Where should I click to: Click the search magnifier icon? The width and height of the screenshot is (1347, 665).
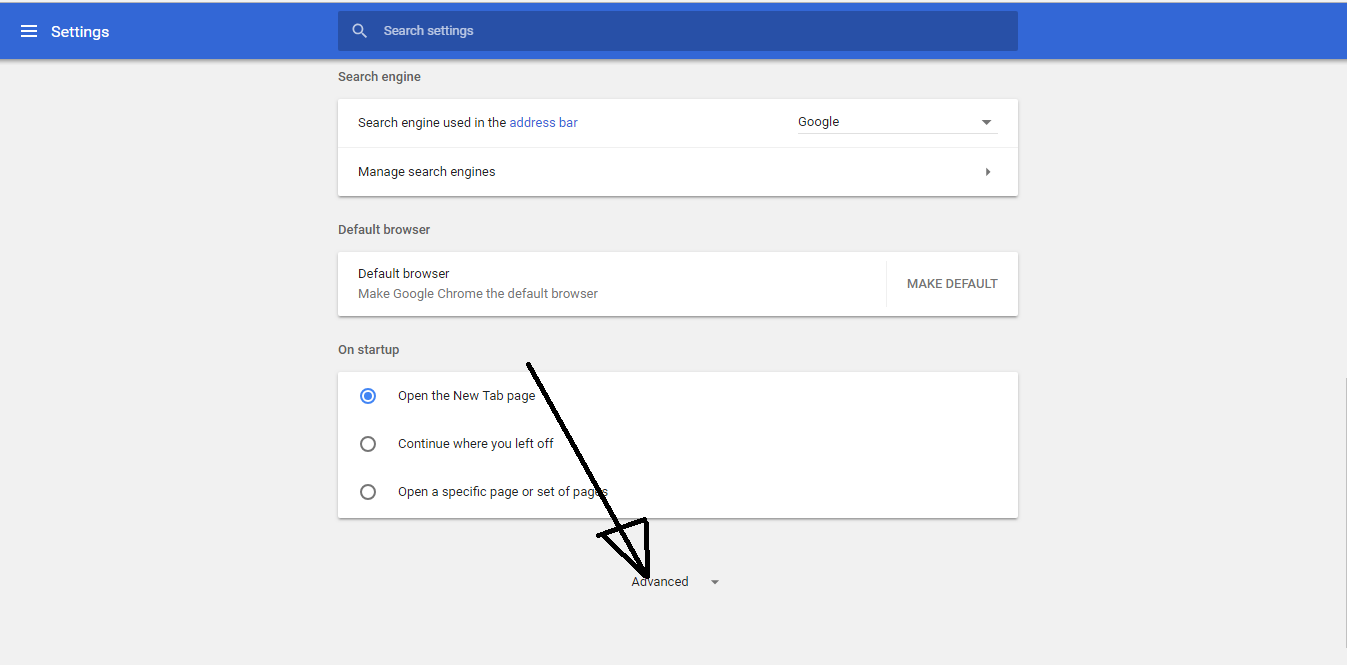tap(359, 30)
